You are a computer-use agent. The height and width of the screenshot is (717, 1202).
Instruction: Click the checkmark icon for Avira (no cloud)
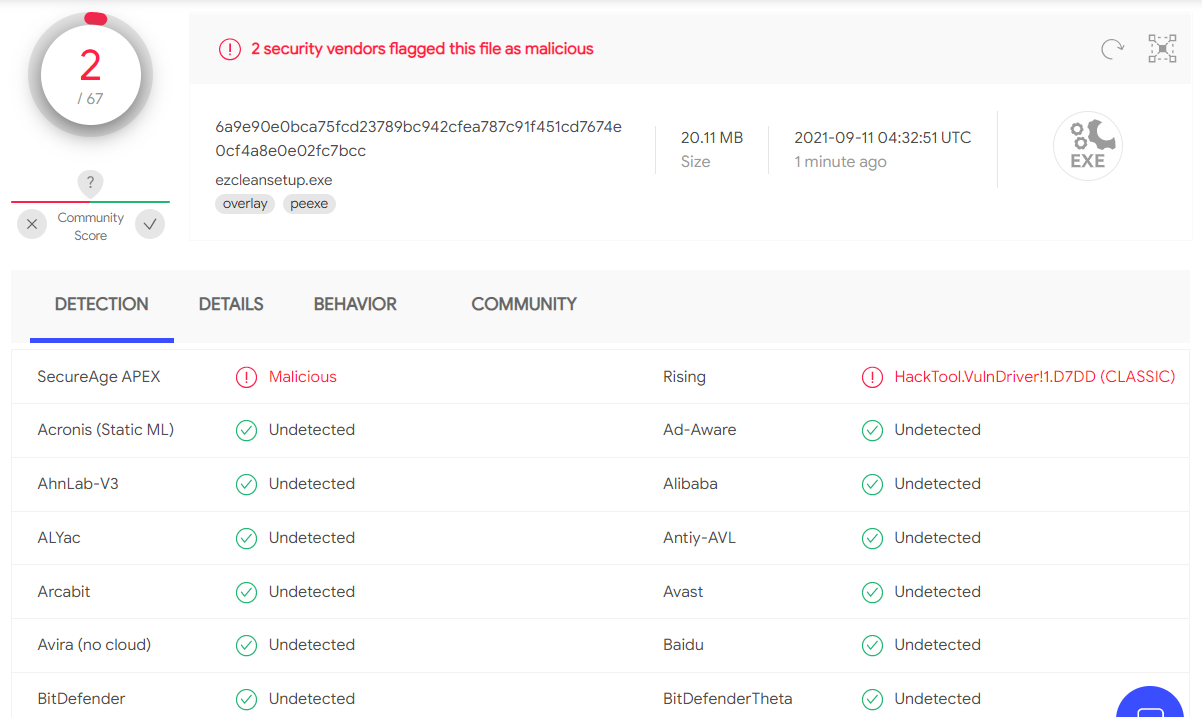point(246,645)
